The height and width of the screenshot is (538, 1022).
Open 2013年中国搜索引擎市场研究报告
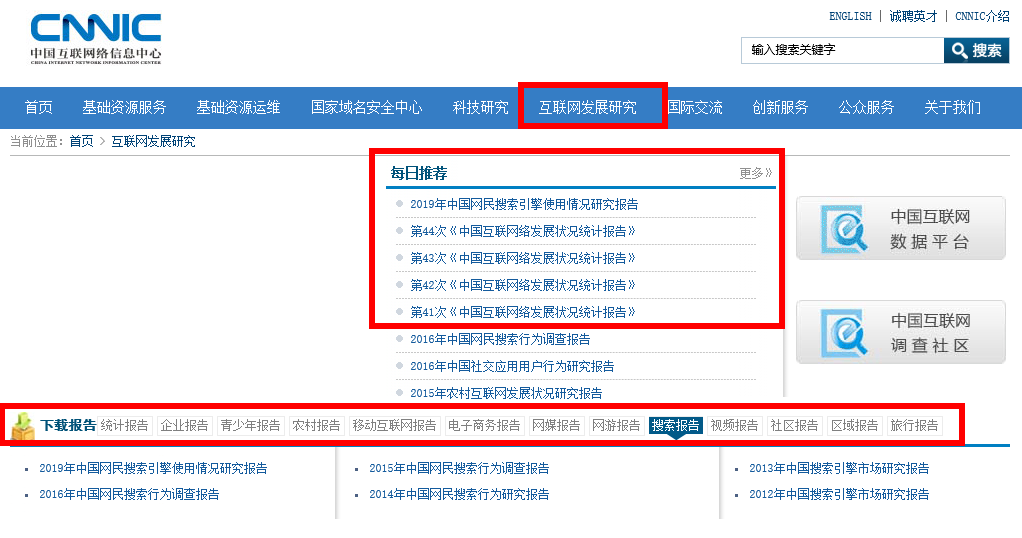(839, 468)
